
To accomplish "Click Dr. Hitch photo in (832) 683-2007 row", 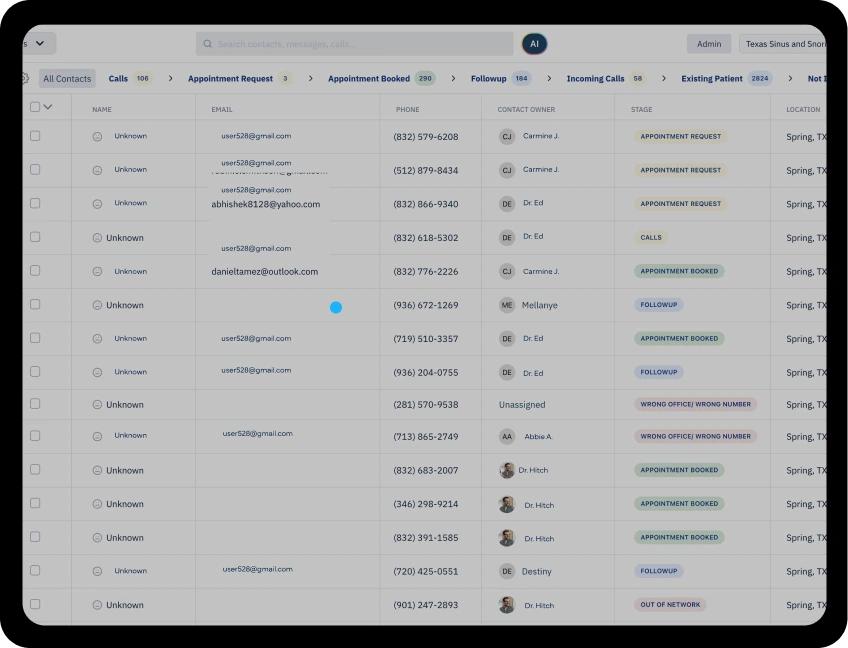I will [x=507, y=470].
